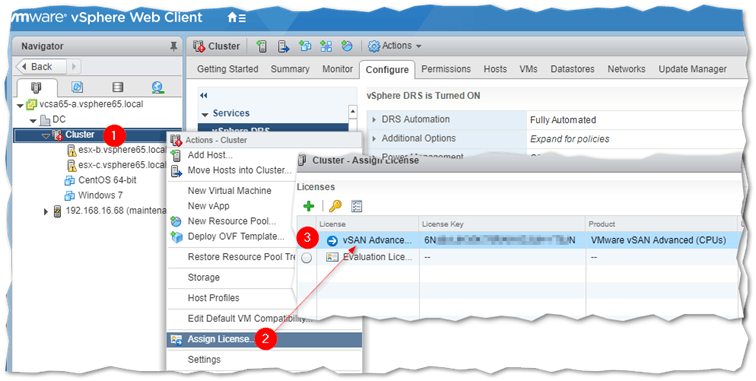
Task: Collapse the Cluster tree node
Action: click(45, 136)
